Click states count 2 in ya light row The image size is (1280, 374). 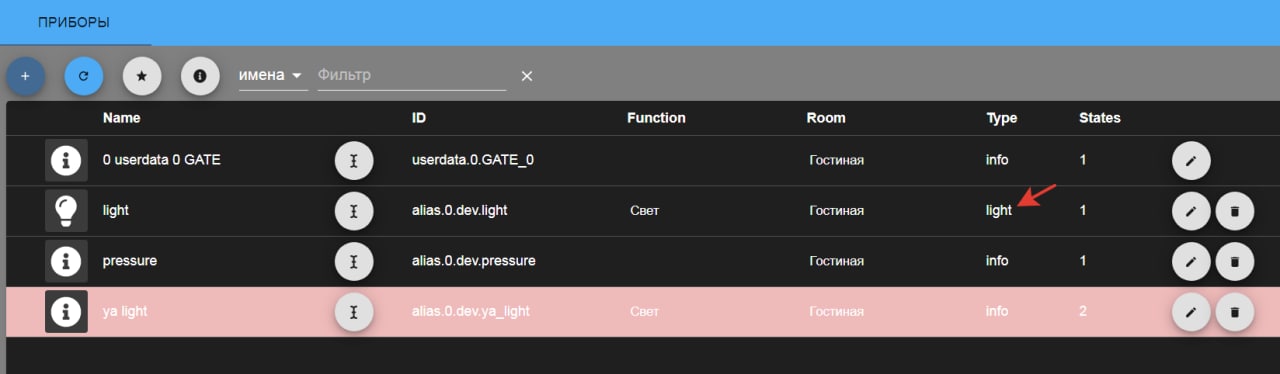pyautogui.click(x=1083, y=312)
